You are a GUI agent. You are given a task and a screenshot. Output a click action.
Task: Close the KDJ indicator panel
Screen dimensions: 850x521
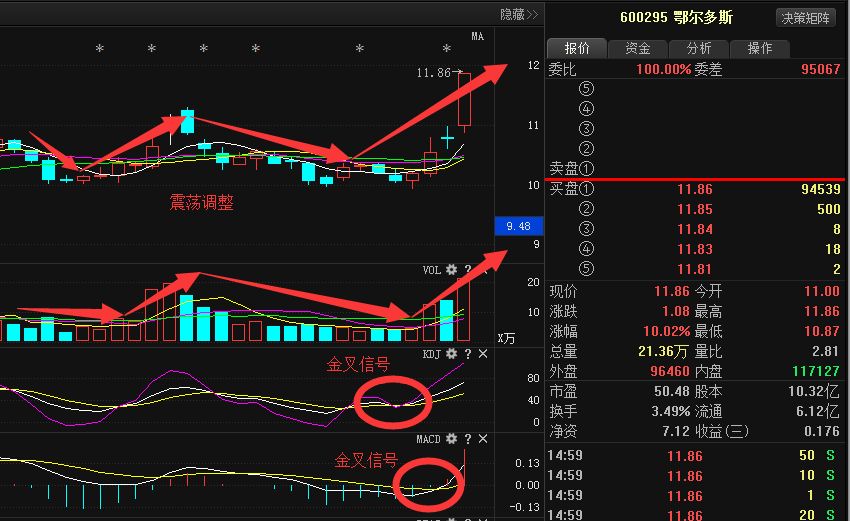[483, 354]
